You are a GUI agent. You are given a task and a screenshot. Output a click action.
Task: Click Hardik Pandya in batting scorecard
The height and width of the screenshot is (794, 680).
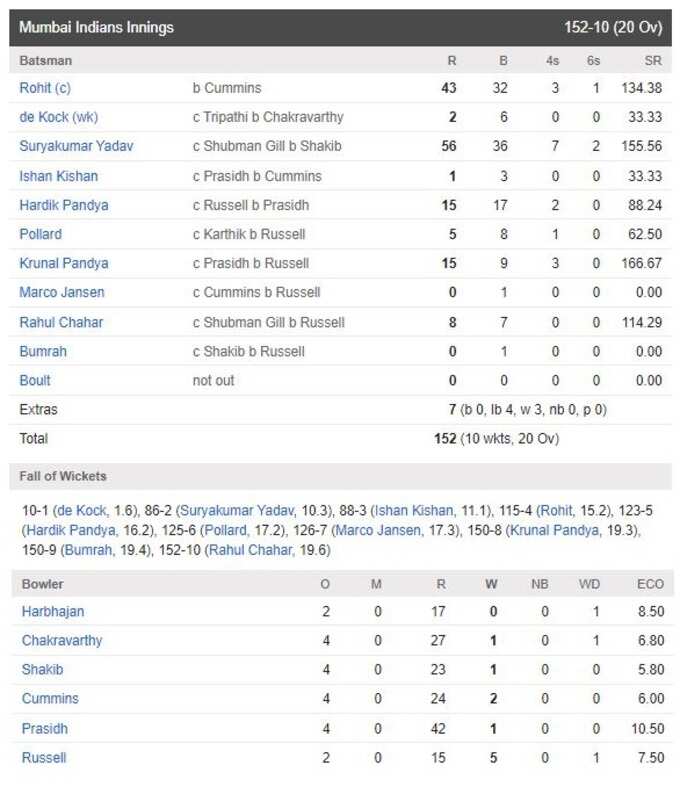(x=64, y=205)
